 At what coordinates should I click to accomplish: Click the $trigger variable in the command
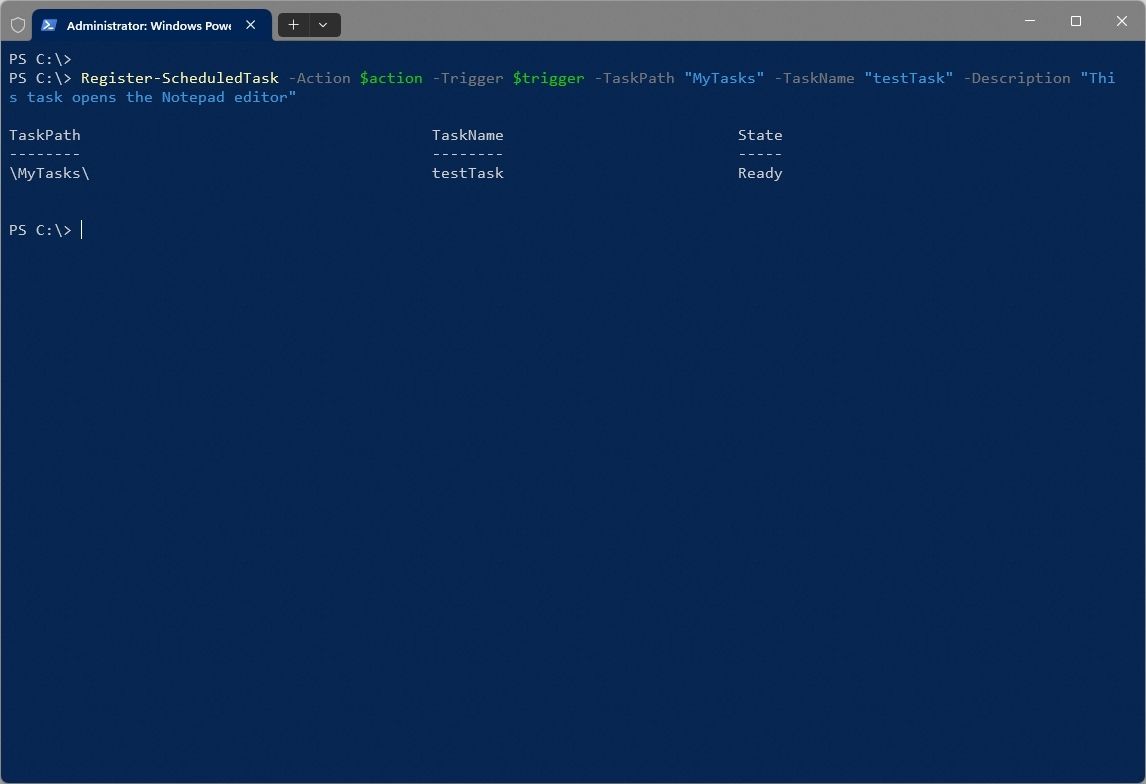549,78
